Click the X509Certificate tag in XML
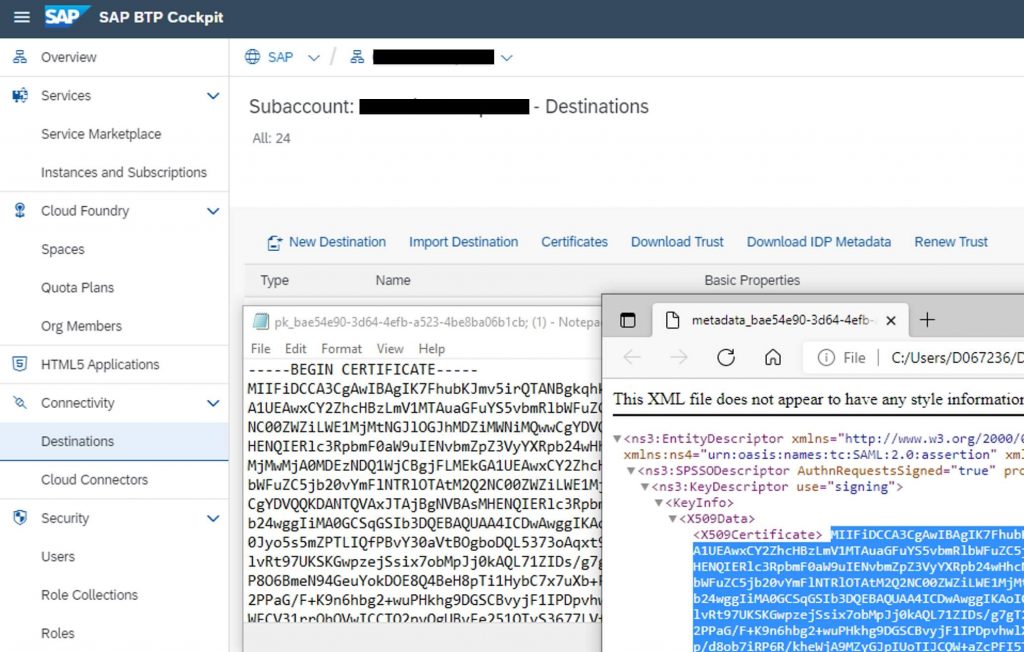 757,534
